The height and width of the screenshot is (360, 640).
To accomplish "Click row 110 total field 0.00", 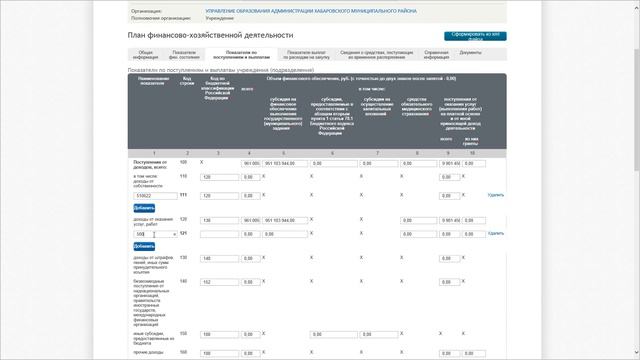I will pyautogui.click(x=251, y=178).
